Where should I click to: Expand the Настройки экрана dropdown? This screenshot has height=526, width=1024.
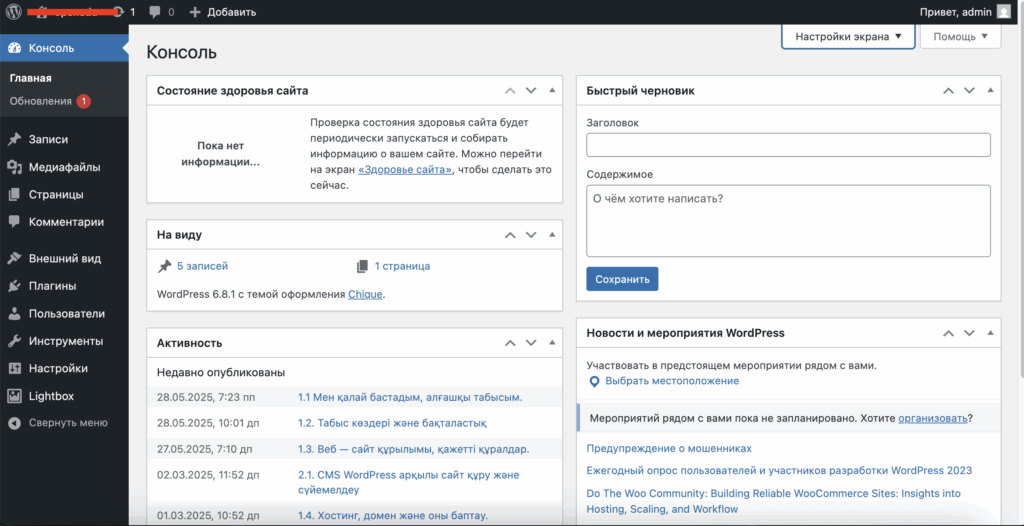coord(848,37)
